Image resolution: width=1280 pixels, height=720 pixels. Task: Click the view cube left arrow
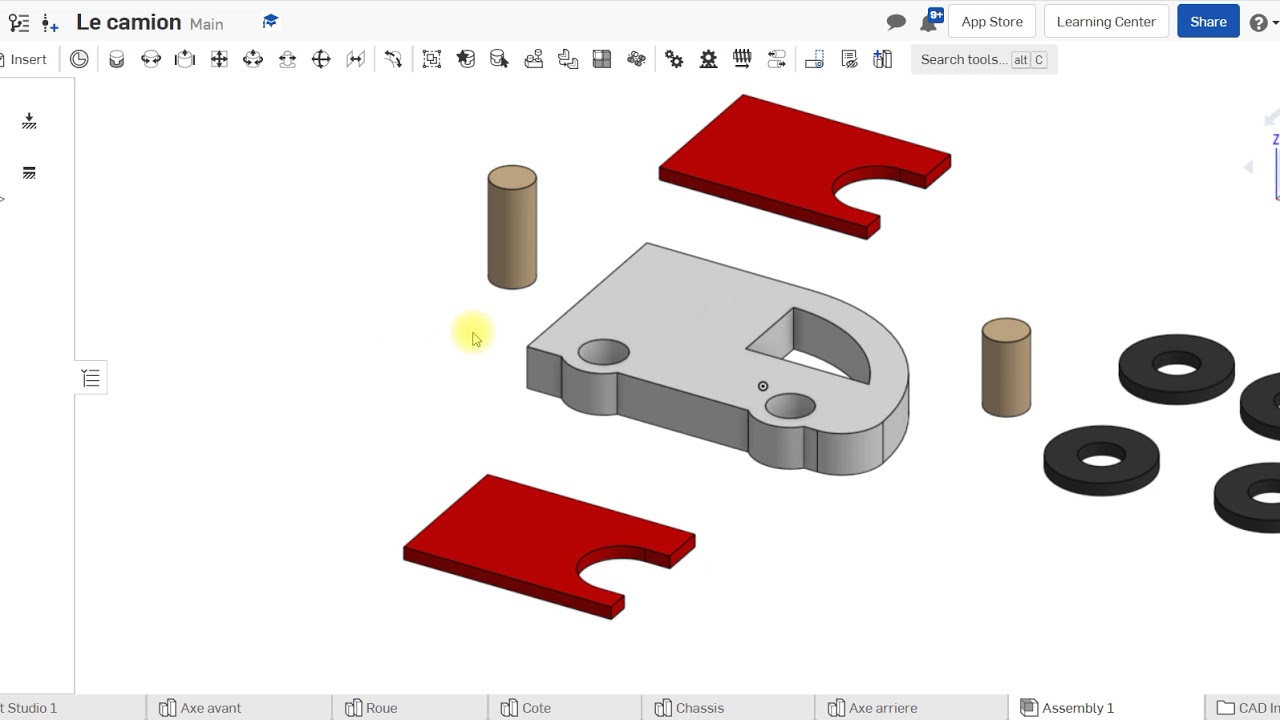tap(1249, 167)
